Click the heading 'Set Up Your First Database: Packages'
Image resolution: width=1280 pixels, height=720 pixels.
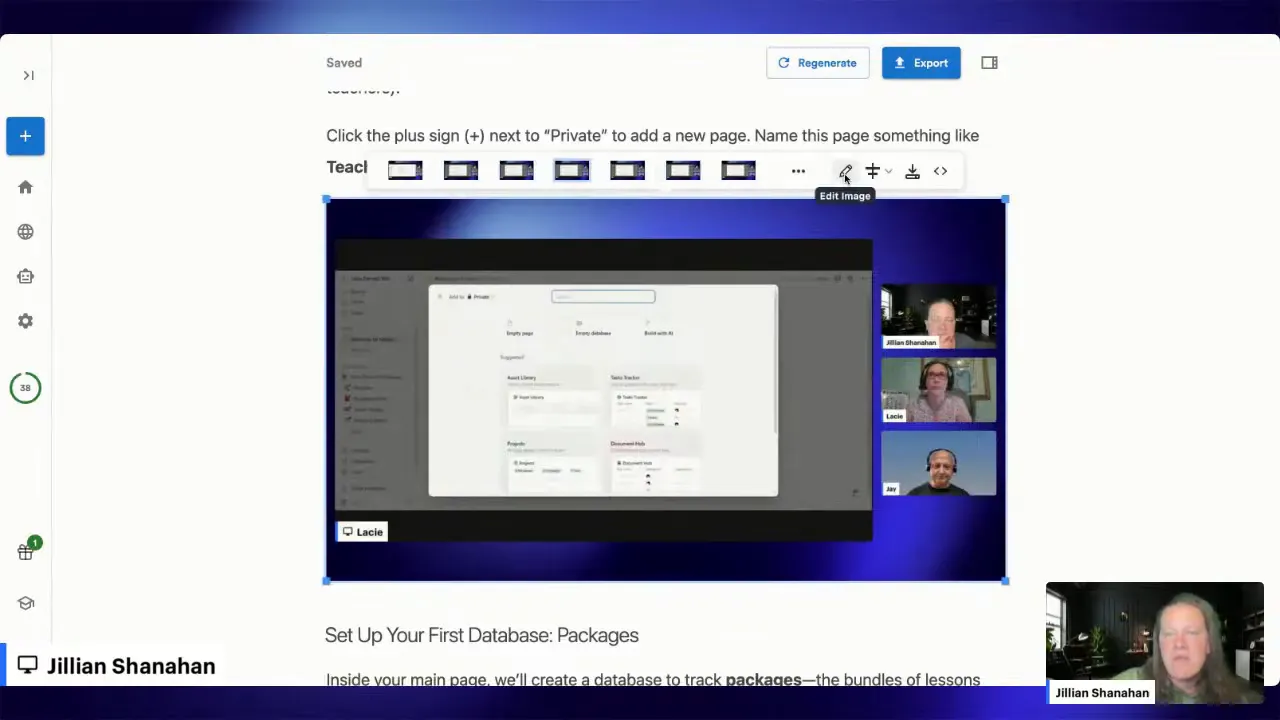482,635
